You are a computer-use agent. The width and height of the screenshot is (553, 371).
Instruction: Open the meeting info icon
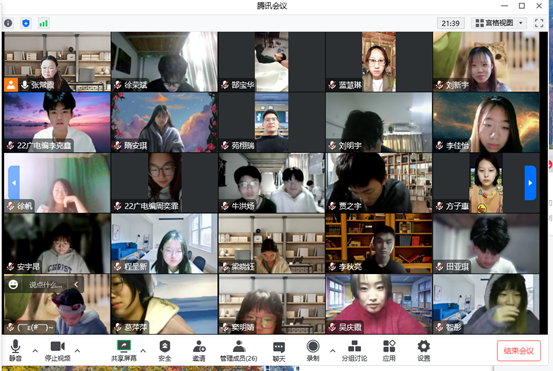click(x=8, y=23)
